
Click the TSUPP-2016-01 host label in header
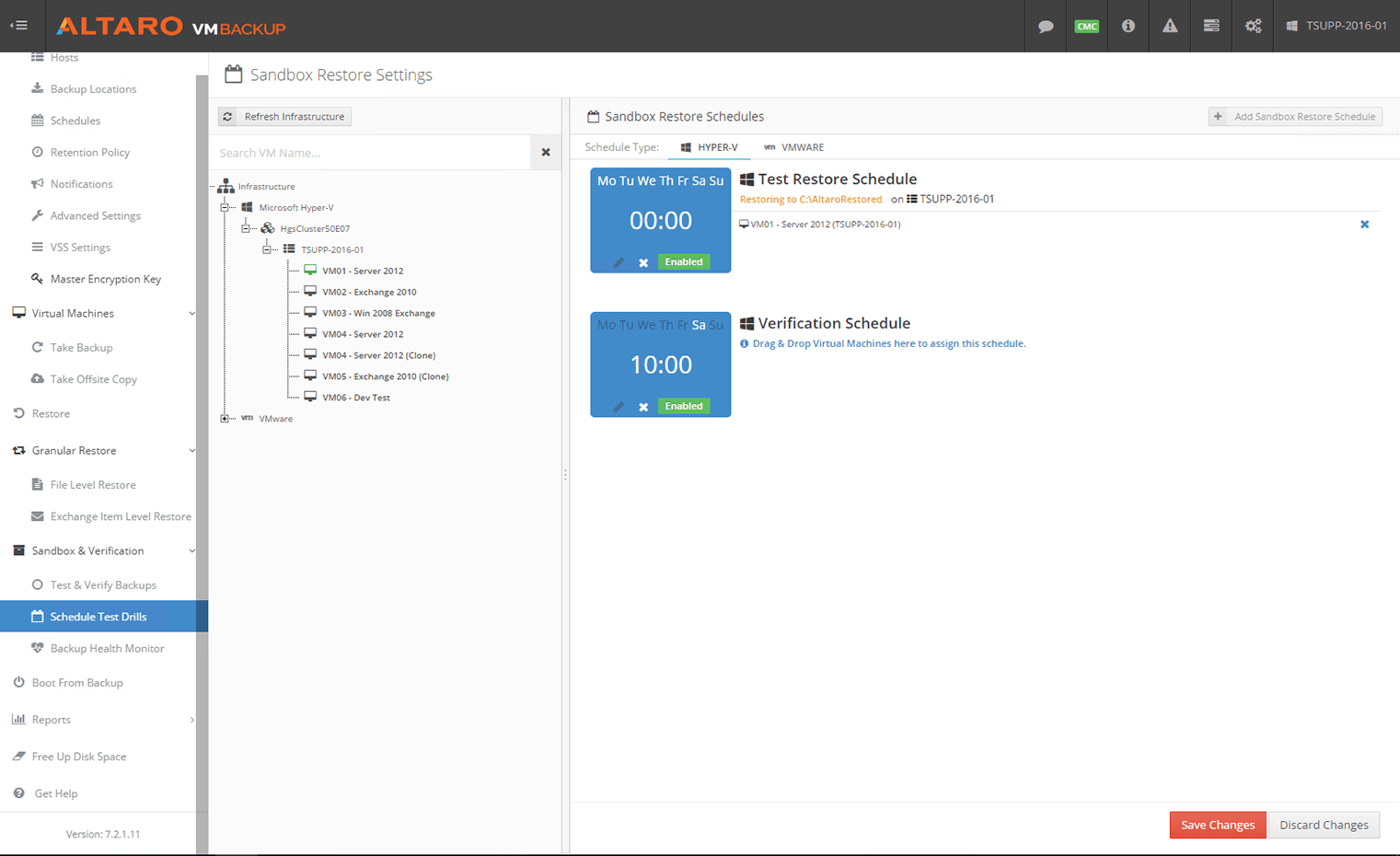pos(1336,26)
